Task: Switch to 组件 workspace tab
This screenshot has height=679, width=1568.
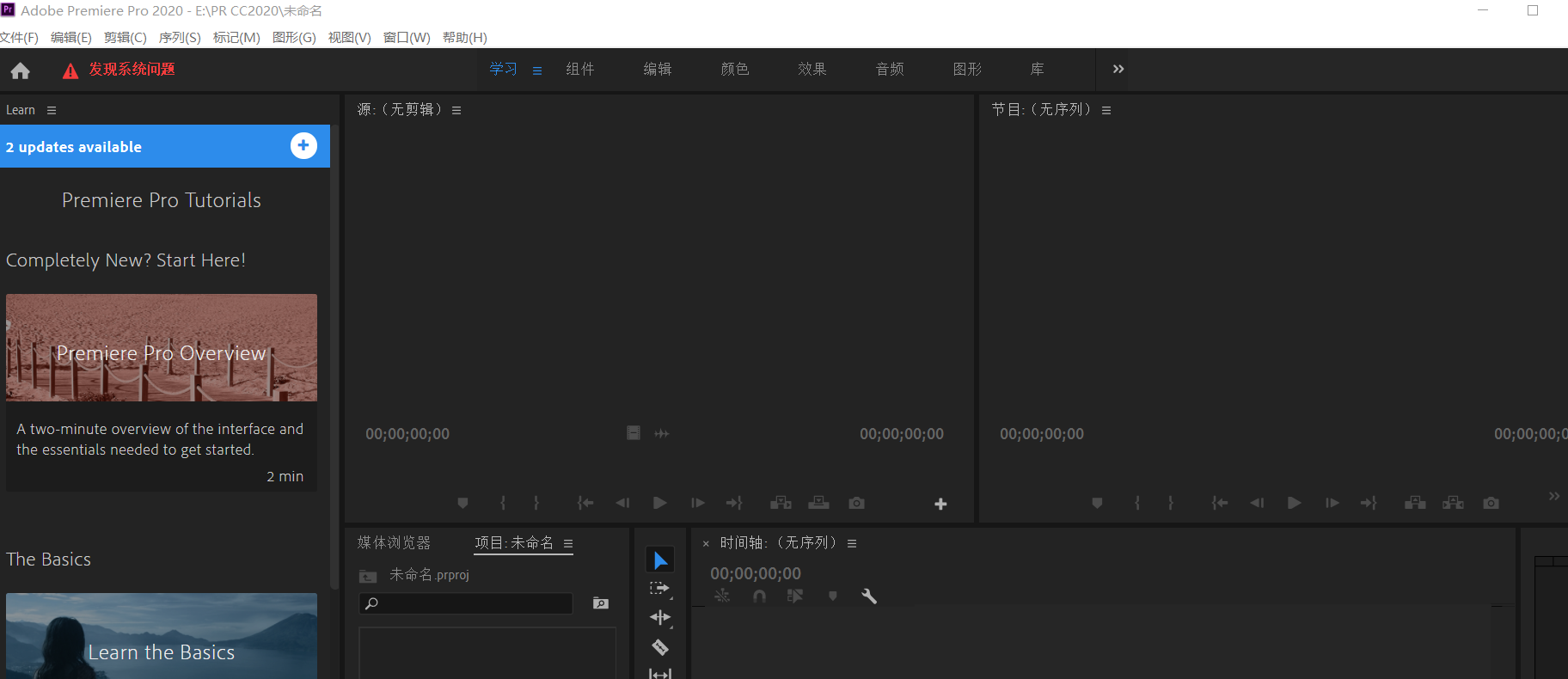Action: [x=580, y=69]
